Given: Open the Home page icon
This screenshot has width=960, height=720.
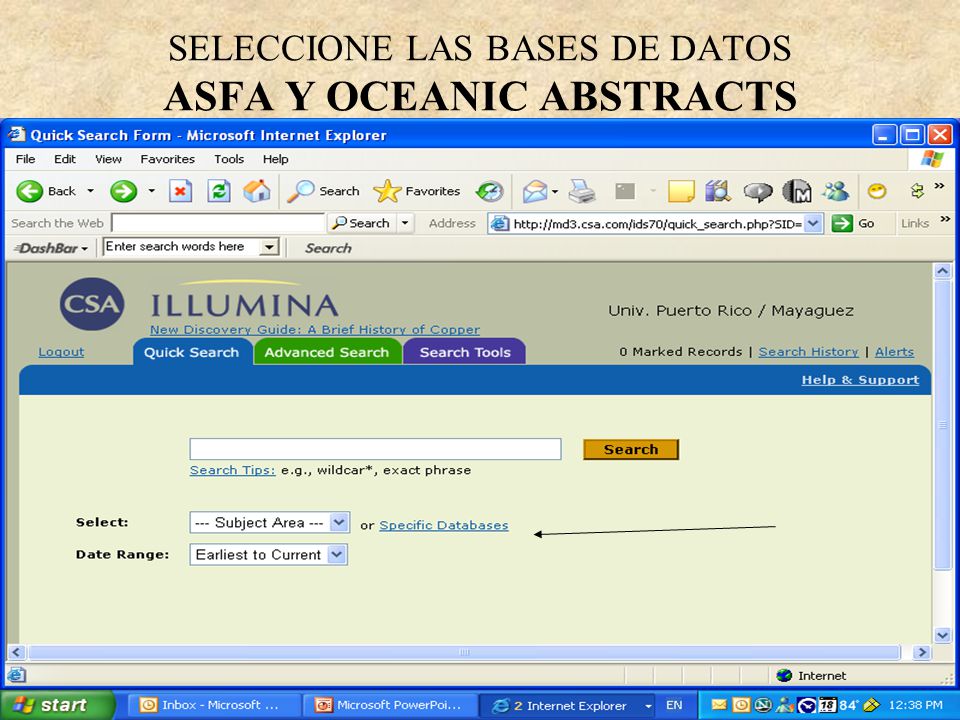Looking at the screenshot, I should [x=257, y=191].
